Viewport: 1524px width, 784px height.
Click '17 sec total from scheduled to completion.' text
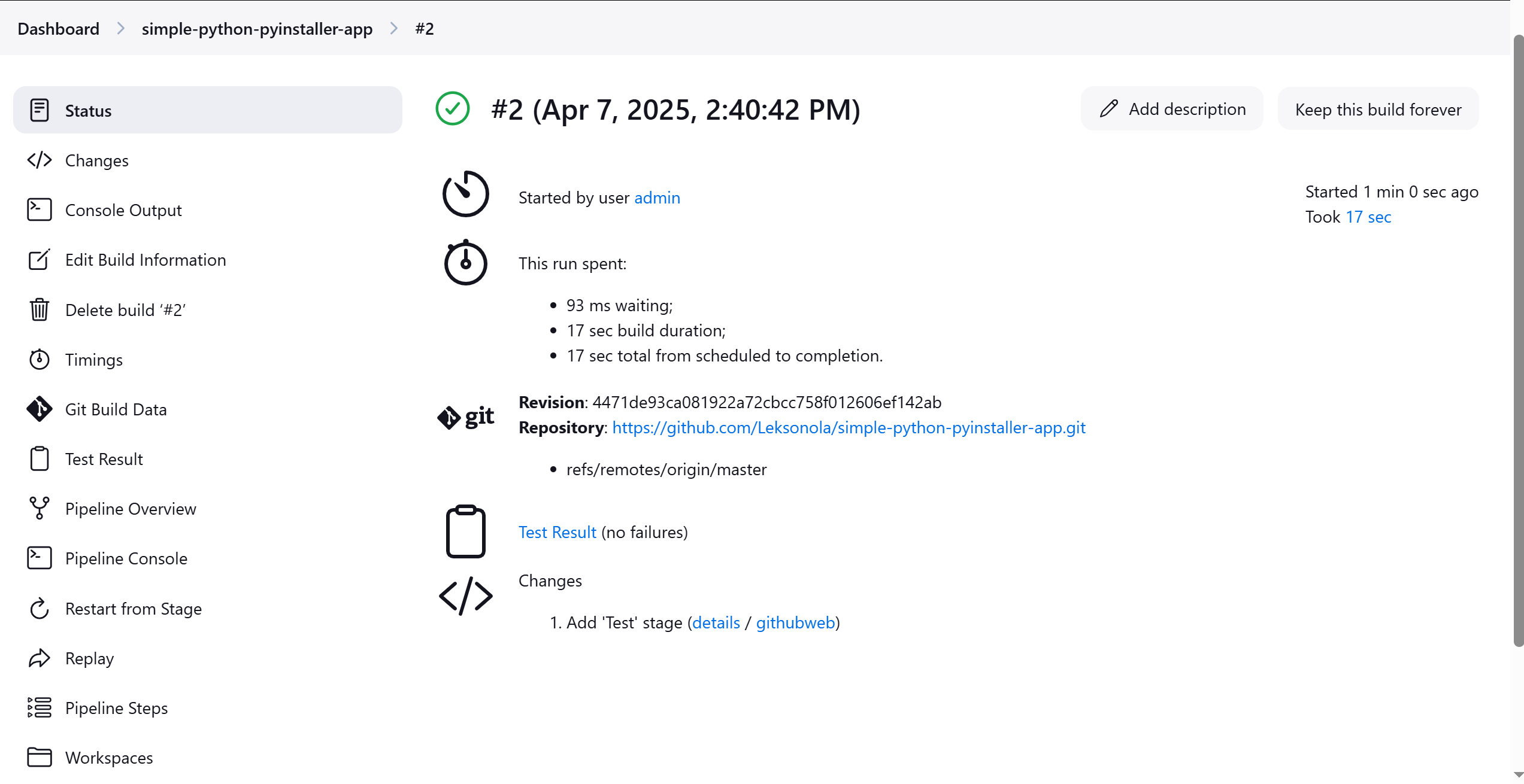click(725, 355)
